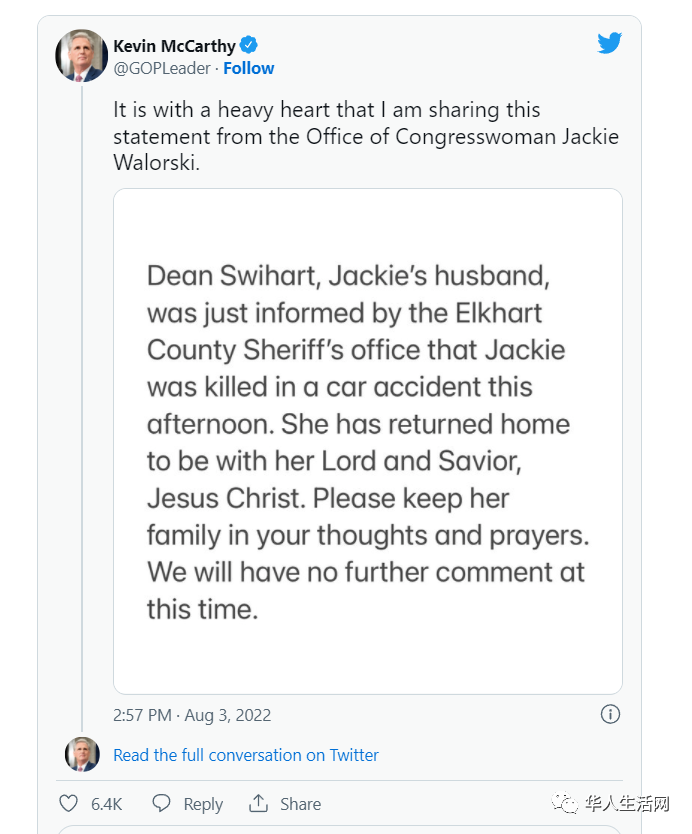Click the 华人生活网 watermark text
The width and height of the screenshot is (692, 834).
627,803
